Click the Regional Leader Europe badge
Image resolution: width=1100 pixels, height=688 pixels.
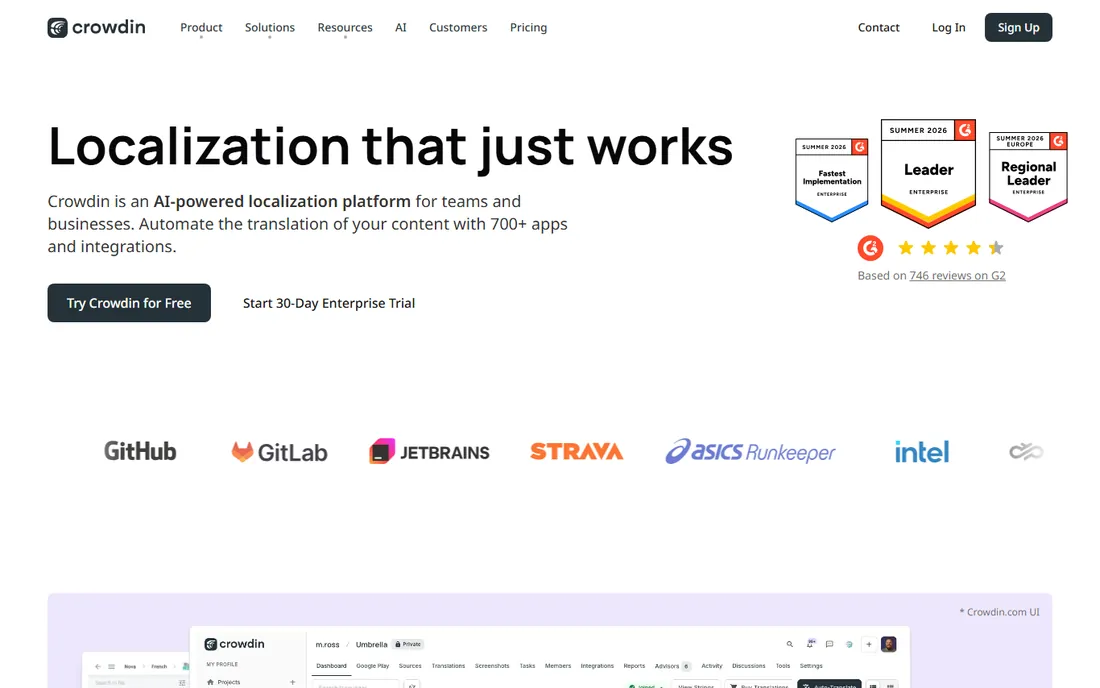tap(1028, 177)
